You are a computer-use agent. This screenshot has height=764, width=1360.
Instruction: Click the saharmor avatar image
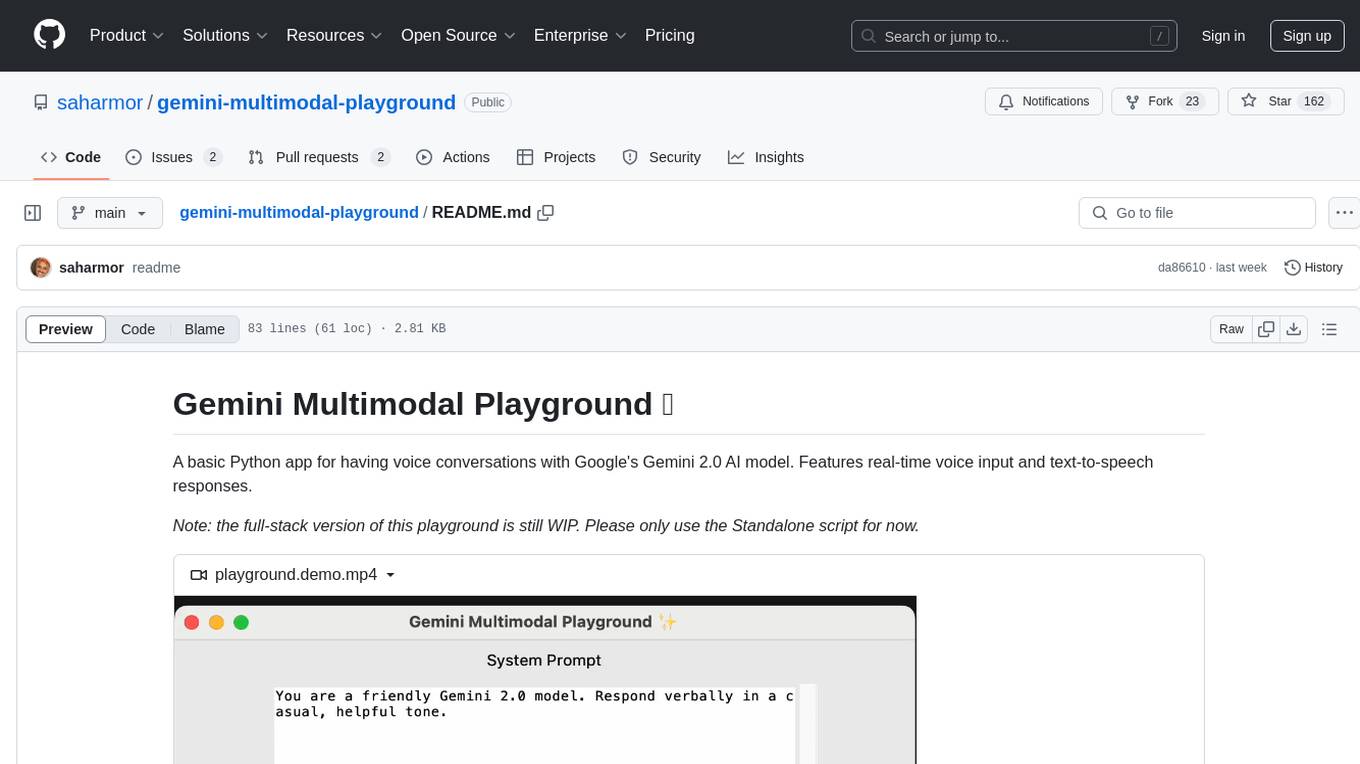(x=41, y=268)
